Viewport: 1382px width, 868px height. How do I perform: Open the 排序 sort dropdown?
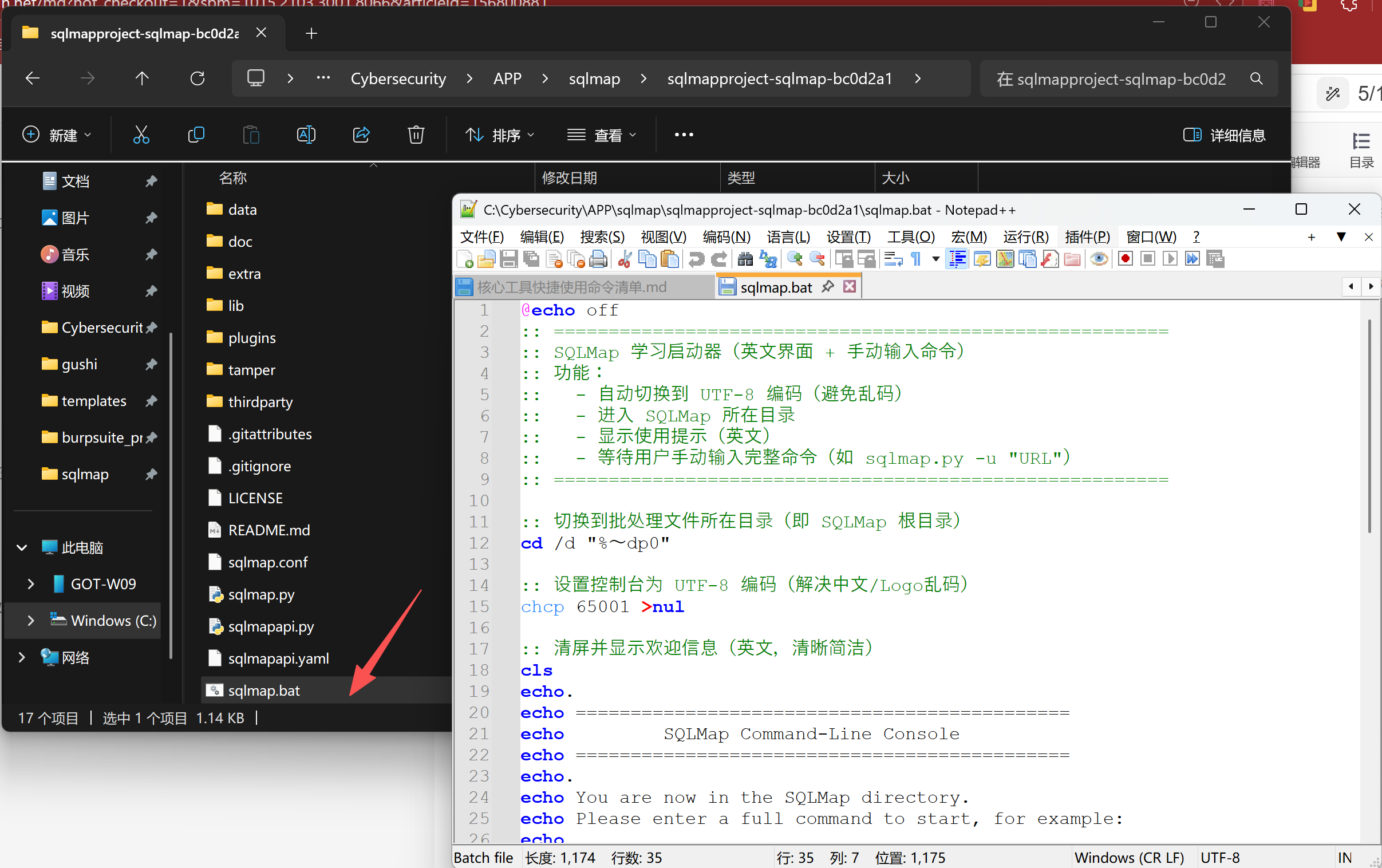click(499, 135)
